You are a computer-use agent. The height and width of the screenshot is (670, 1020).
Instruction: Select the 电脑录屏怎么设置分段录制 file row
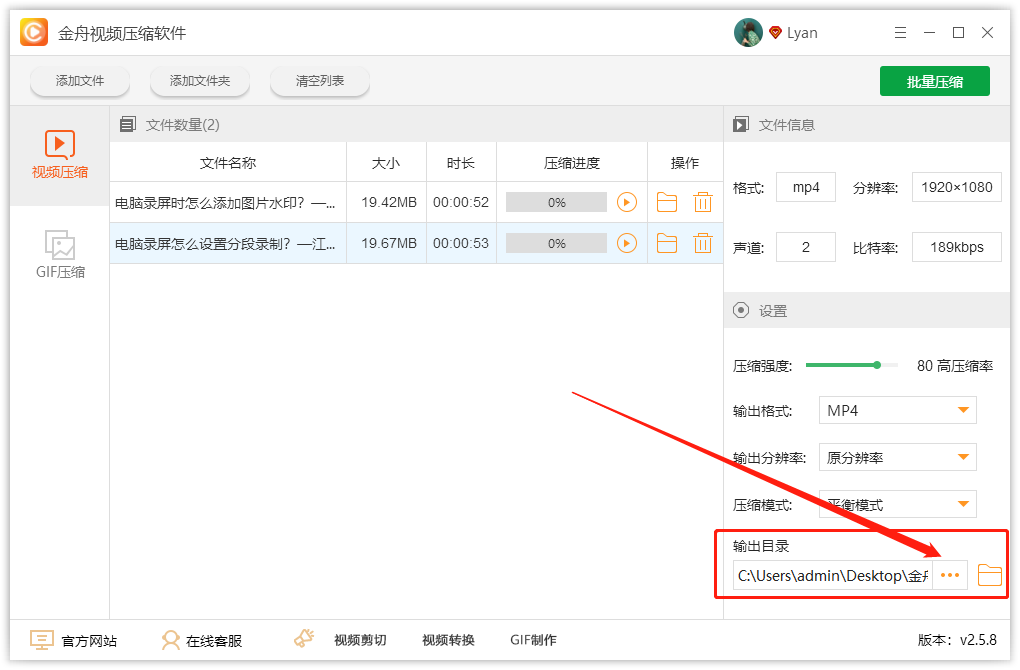coord(416,243)
